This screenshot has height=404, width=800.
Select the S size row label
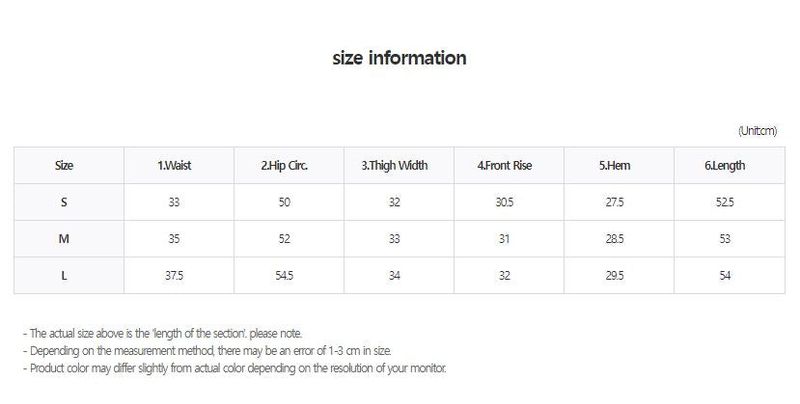[x=69, y=202]
